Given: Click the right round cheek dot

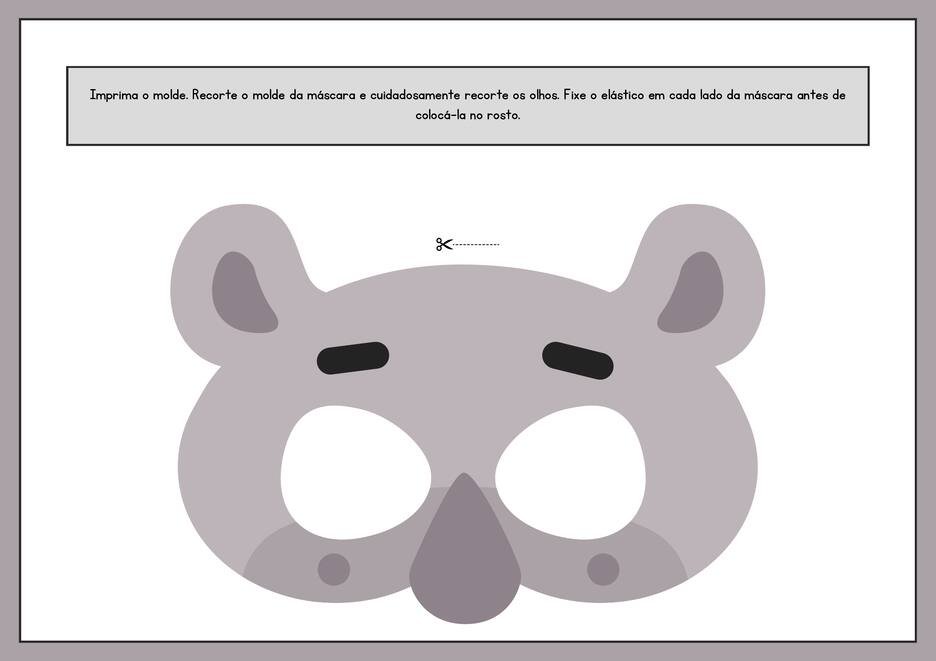Looking at the screenshot, I should coord(603,569).
